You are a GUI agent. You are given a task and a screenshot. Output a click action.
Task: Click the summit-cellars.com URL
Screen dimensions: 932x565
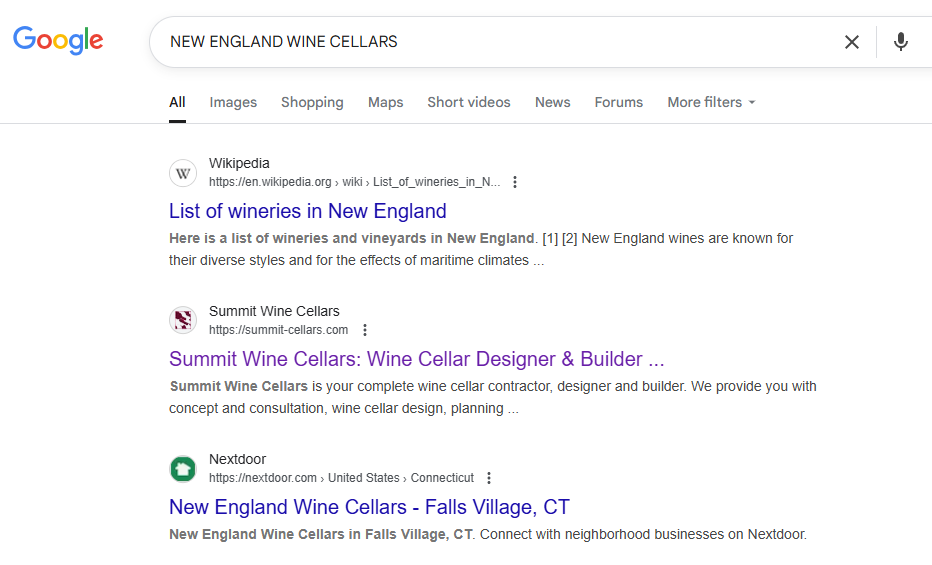point(278,330)
